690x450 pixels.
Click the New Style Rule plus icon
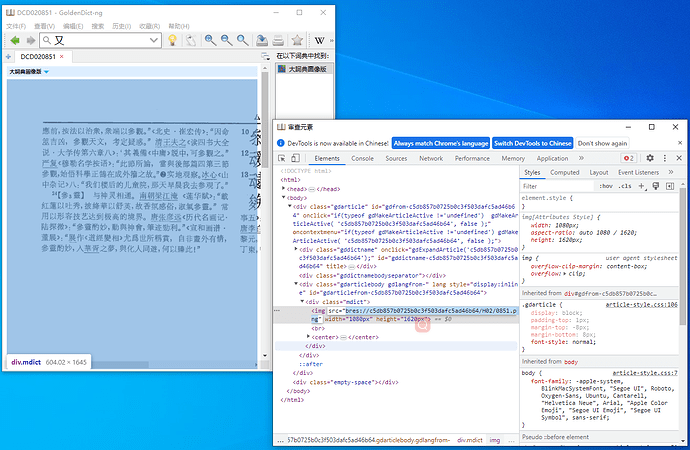[x=642, y=186]
